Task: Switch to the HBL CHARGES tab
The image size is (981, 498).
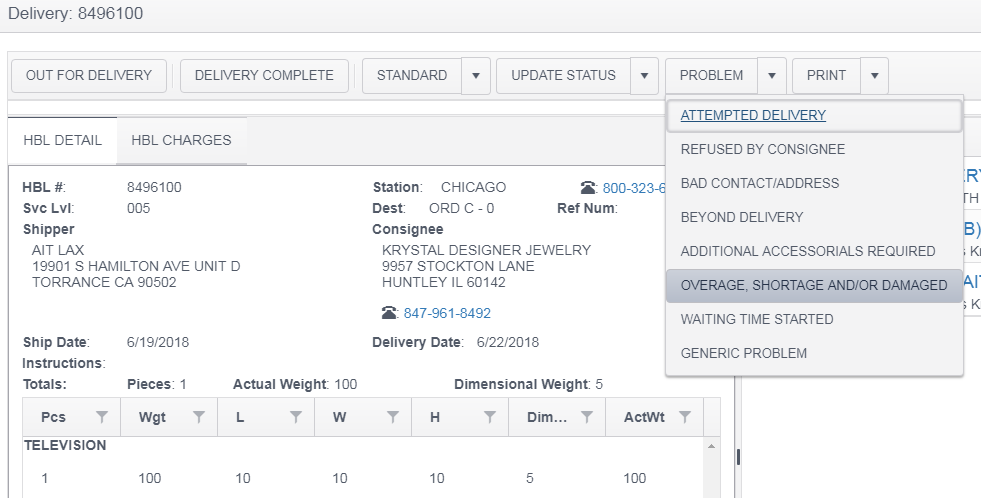Action: [x=181, y=140]
